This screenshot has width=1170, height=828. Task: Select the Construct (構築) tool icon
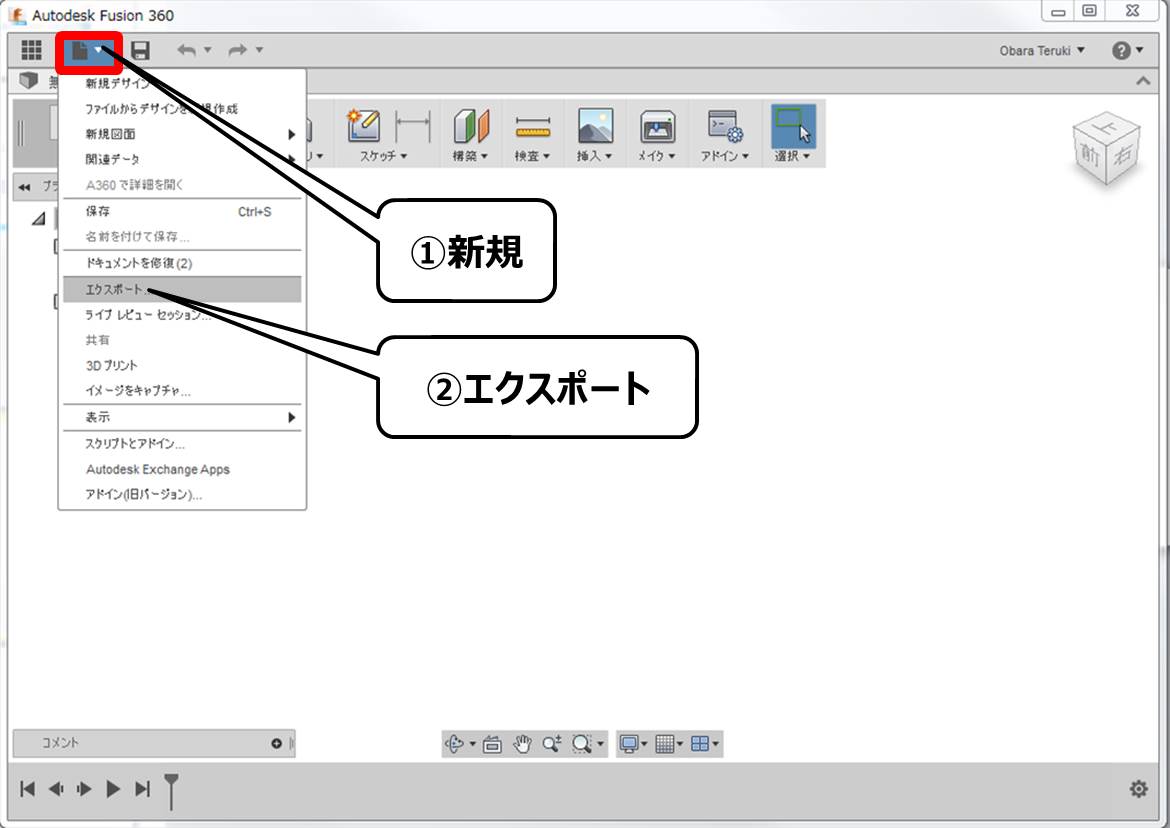[x=471, y=125]
